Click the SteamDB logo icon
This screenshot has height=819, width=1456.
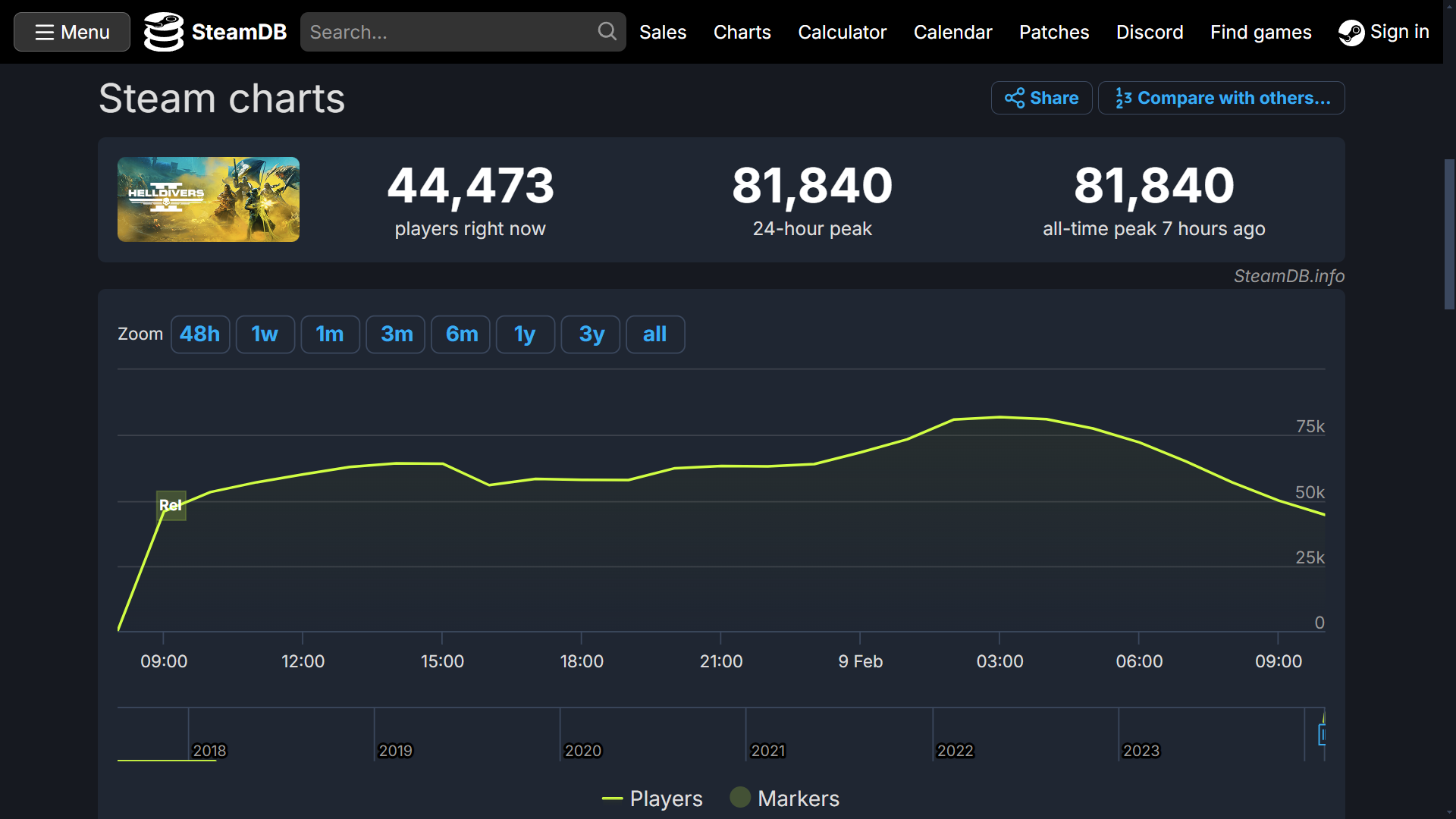(164, 32)
